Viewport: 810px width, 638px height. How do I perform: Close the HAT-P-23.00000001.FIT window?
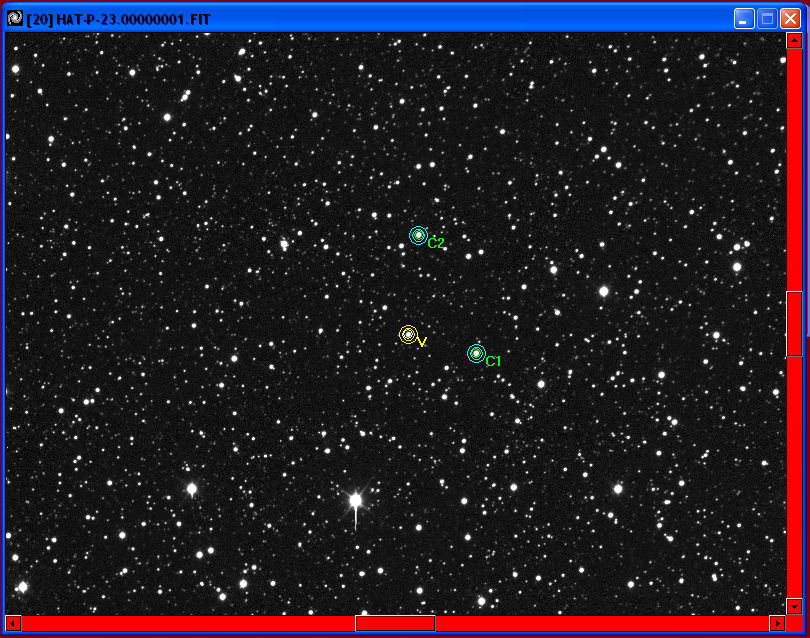790,19
